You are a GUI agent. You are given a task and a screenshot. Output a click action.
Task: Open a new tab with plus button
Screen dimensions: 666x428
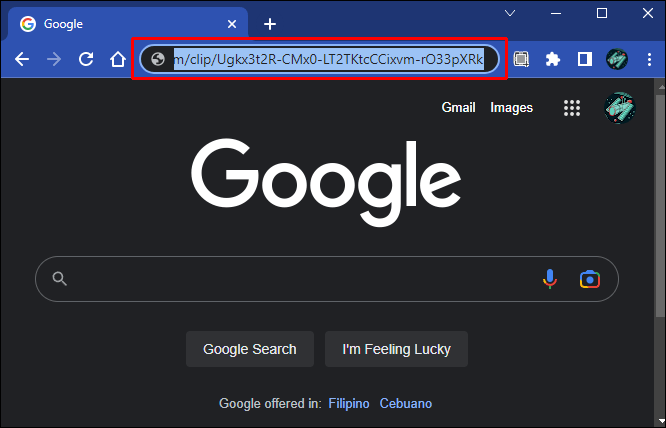tap(270, 24)
